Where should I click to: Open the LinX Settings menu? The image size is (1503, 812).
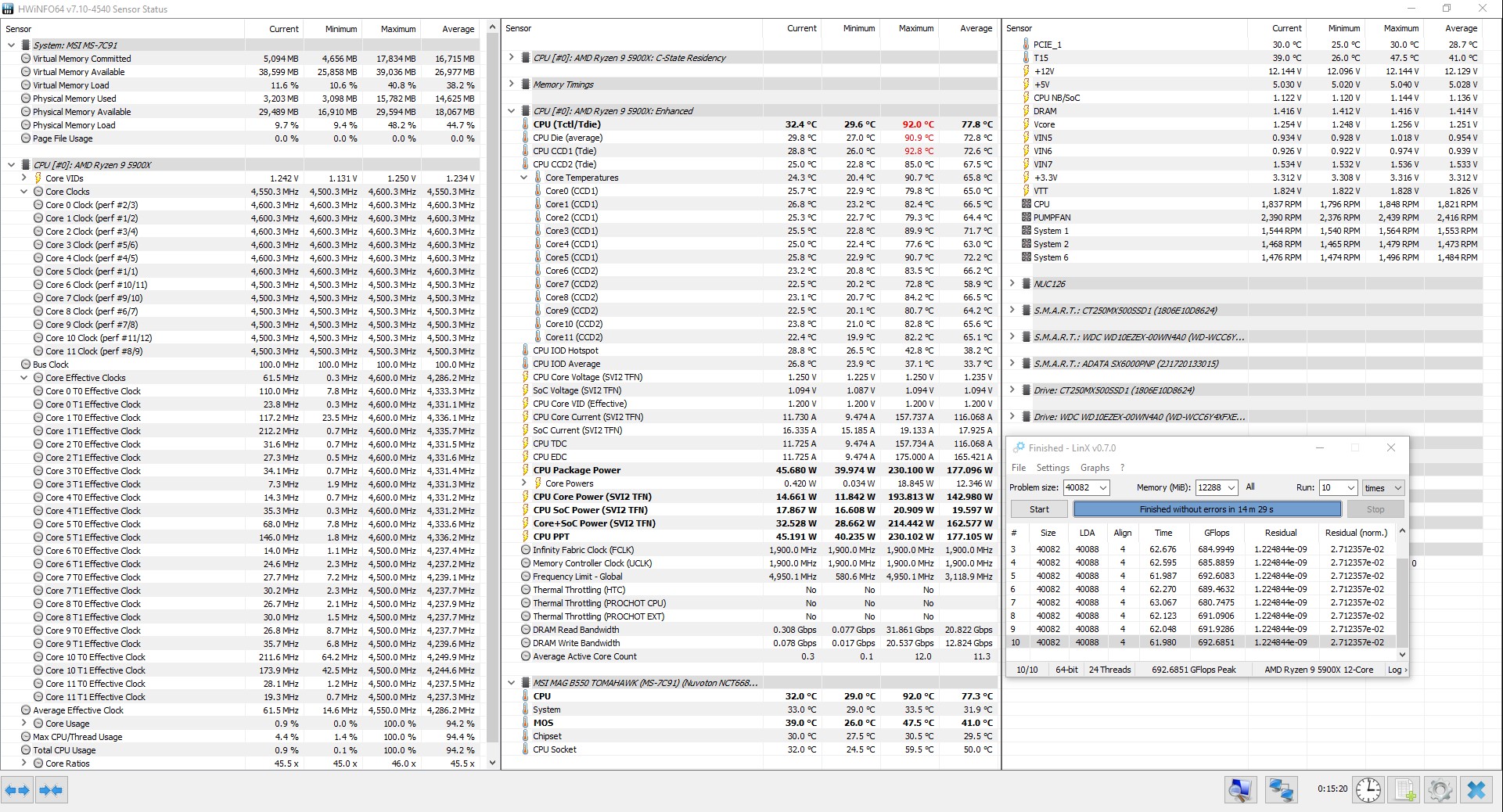tap(1052, 468)
